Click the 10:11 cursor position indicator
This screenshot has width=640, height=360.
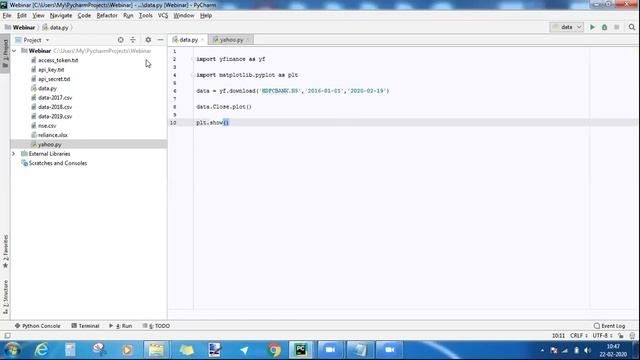pos(558,336)
